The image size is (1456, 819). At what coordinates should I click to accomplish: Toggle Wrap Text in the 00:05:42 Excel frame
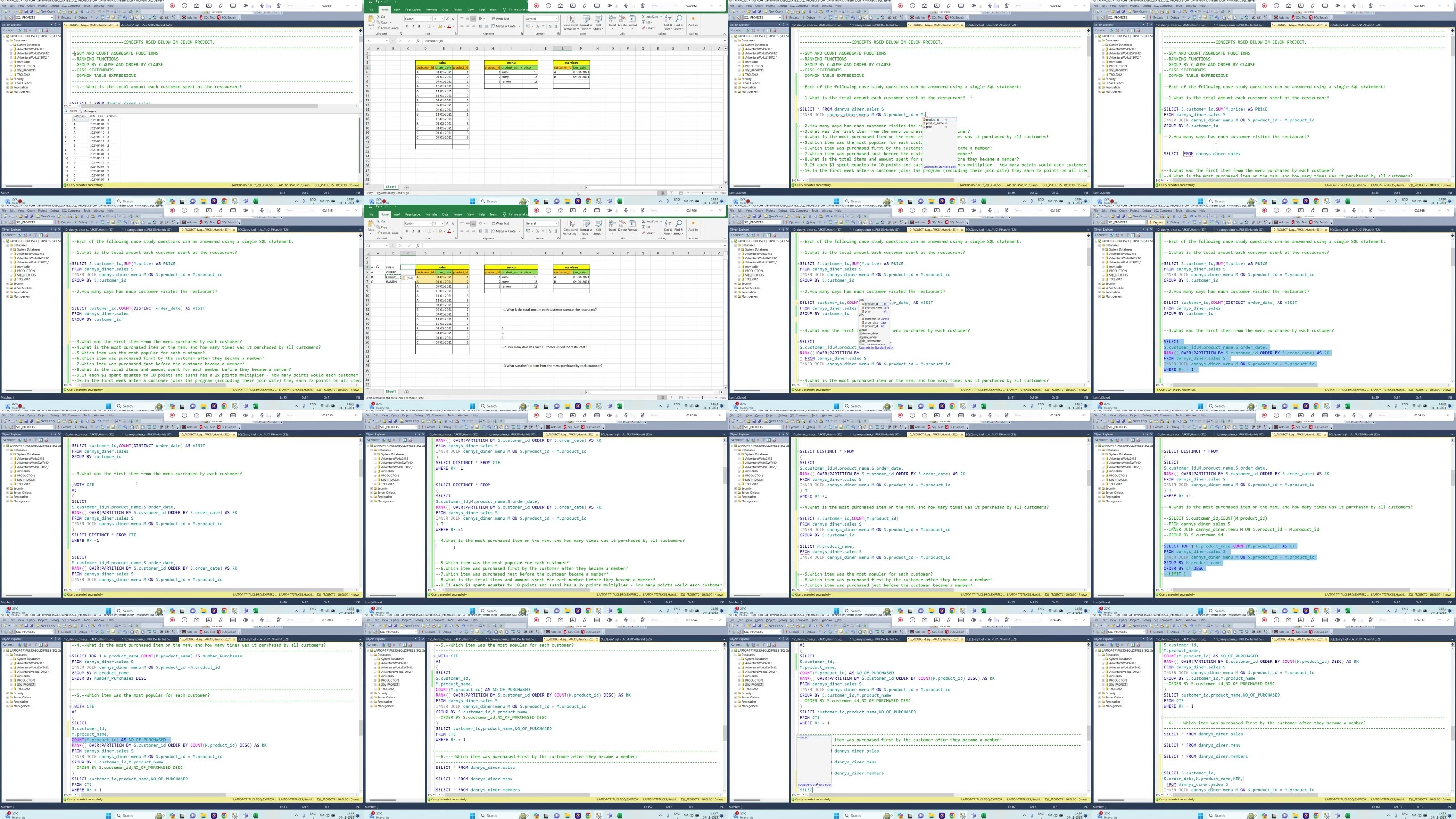pos(499,19)
